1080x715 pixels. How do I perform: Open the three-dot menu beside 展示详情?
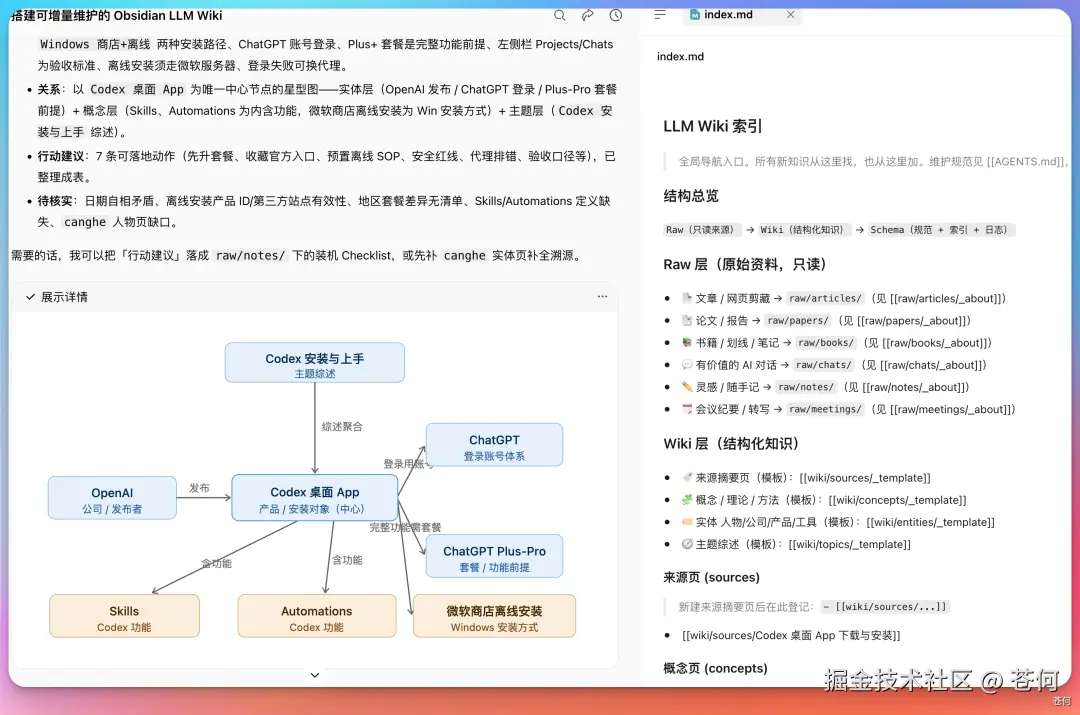tap(603, 296)
